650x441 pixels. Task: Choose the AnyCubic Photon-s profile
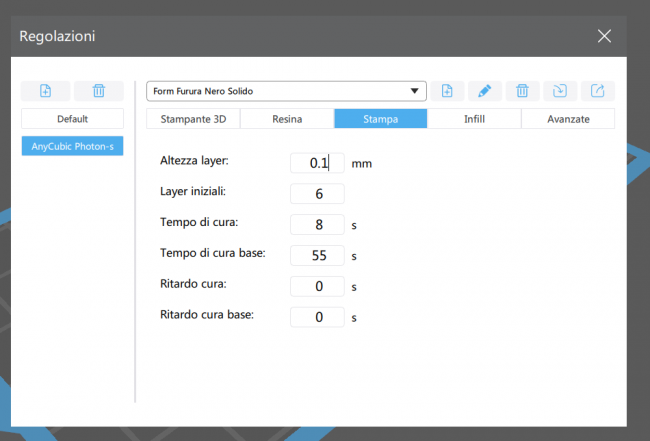[x=72, y=146]
